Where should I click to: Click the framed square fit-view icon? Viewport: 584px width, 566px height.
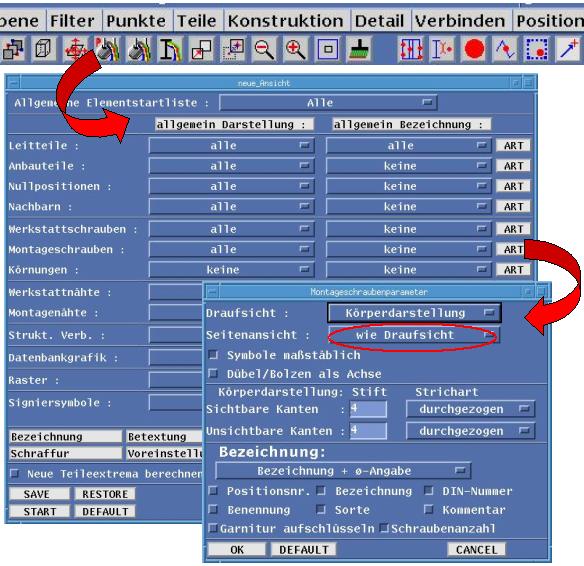pyautogui.click(x=328, y=49)
